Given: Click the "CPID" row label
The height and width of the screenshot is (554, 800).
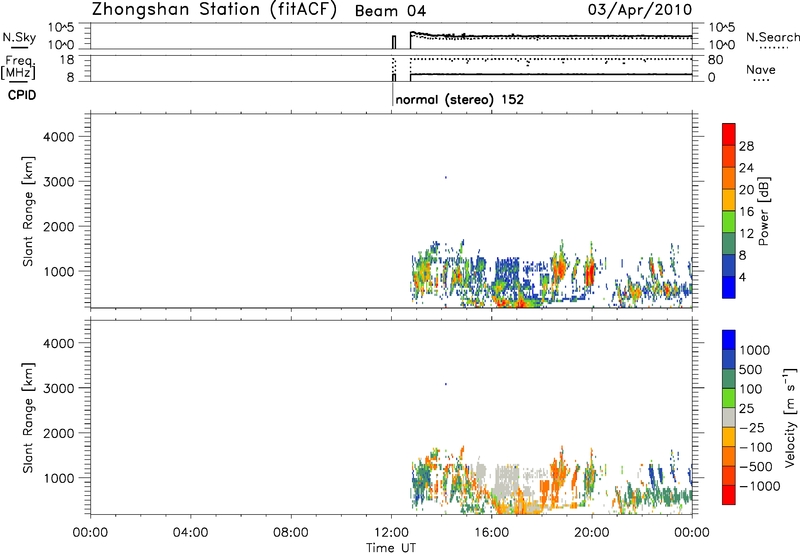Looking at the screenshot, I should point(22,95).
